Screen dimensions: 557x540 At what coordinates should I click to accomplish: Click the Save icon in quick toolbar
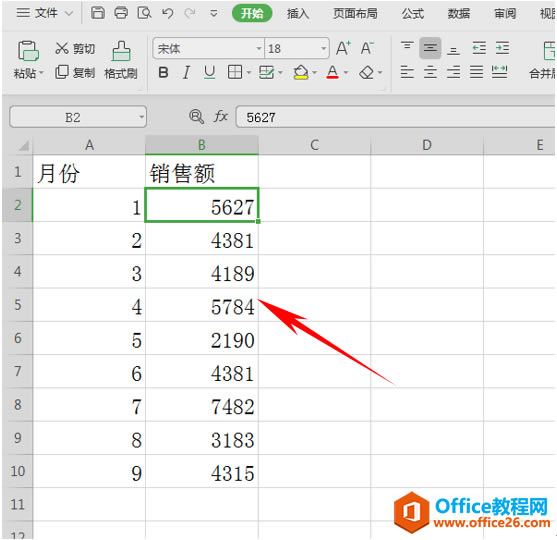pyautogui.click(x=98, y=13)
